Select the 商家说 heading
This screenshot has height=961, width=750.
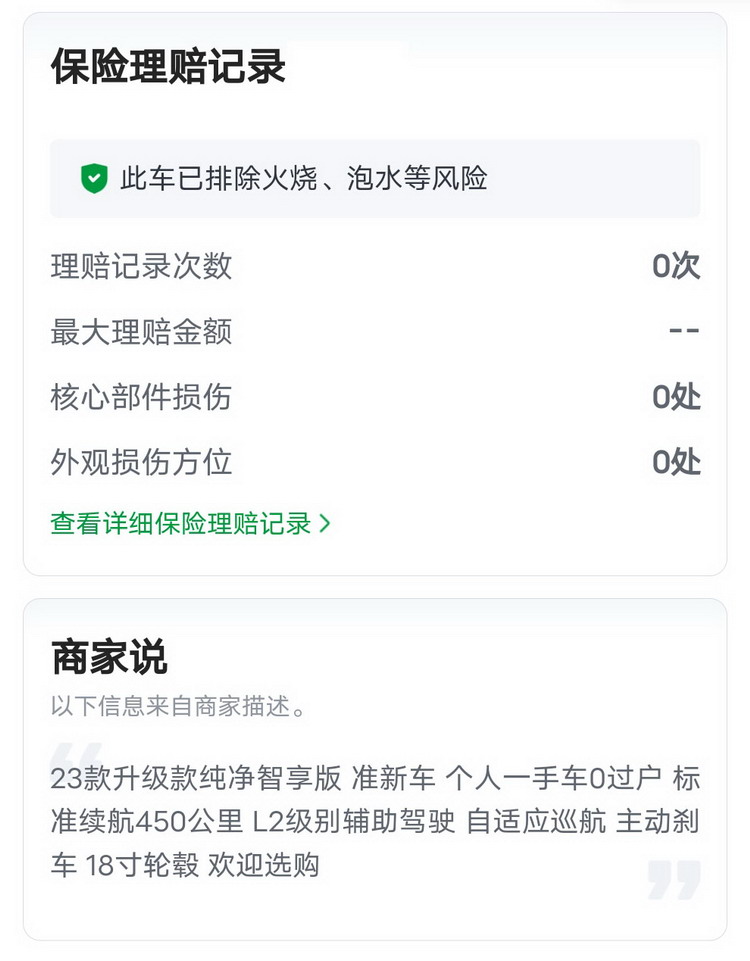tap(109, 657)
